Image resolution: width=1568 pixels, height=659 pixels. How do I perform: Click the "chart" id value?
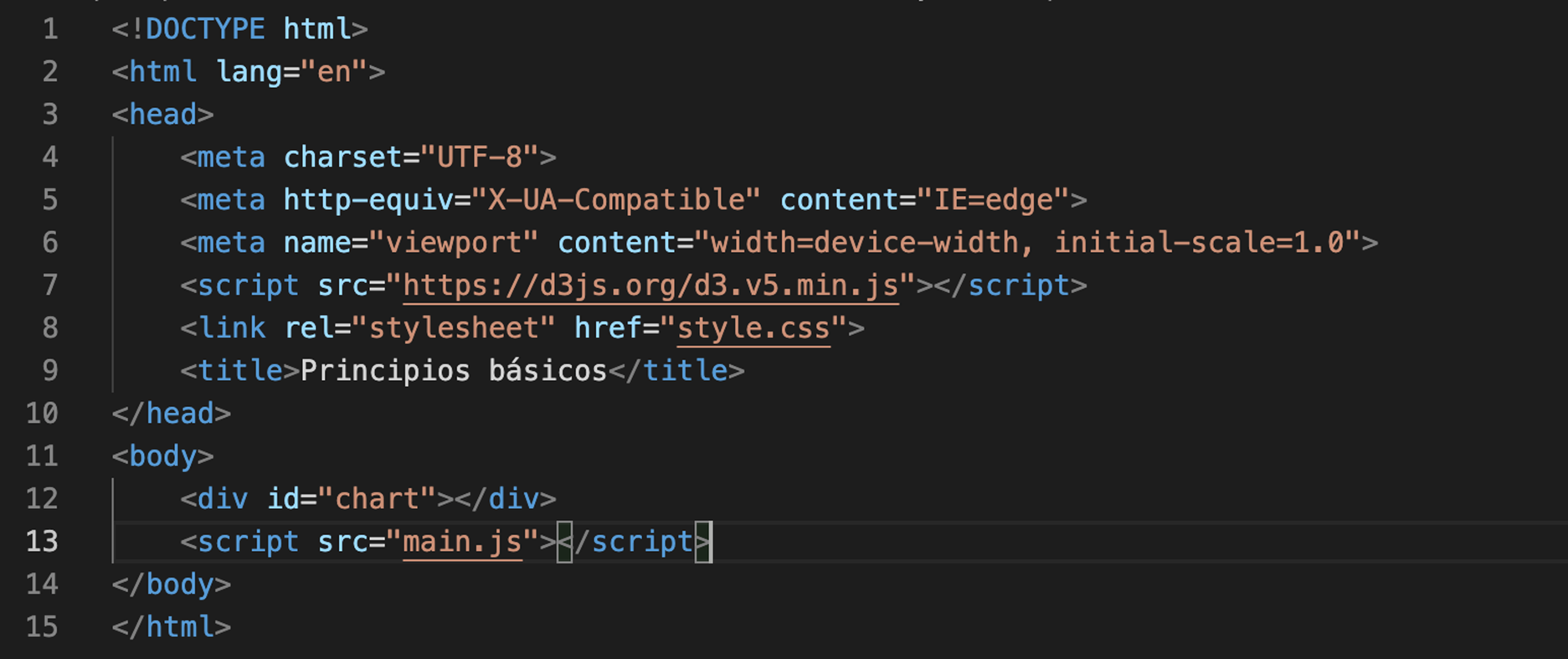coord(377,499)
